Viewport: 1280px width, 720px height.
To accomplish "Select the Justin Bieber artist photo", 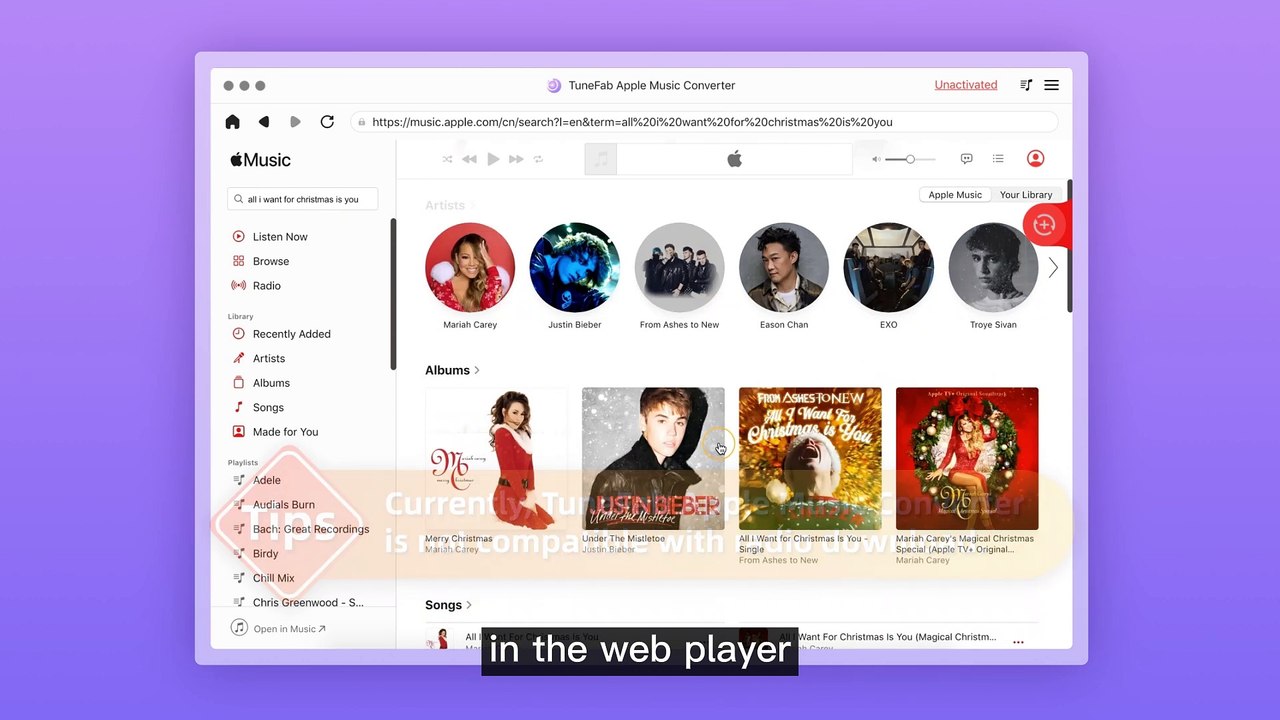I will click(x=575, y=268).
